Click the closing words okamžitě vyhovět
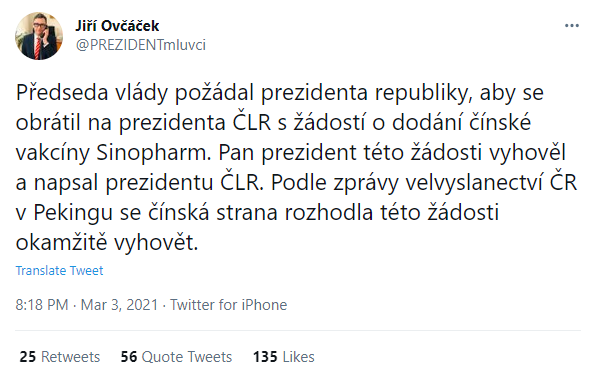Image resolution: width=597 pixels, height=373 pixels. pyautogui.click(x=107, y=242)
